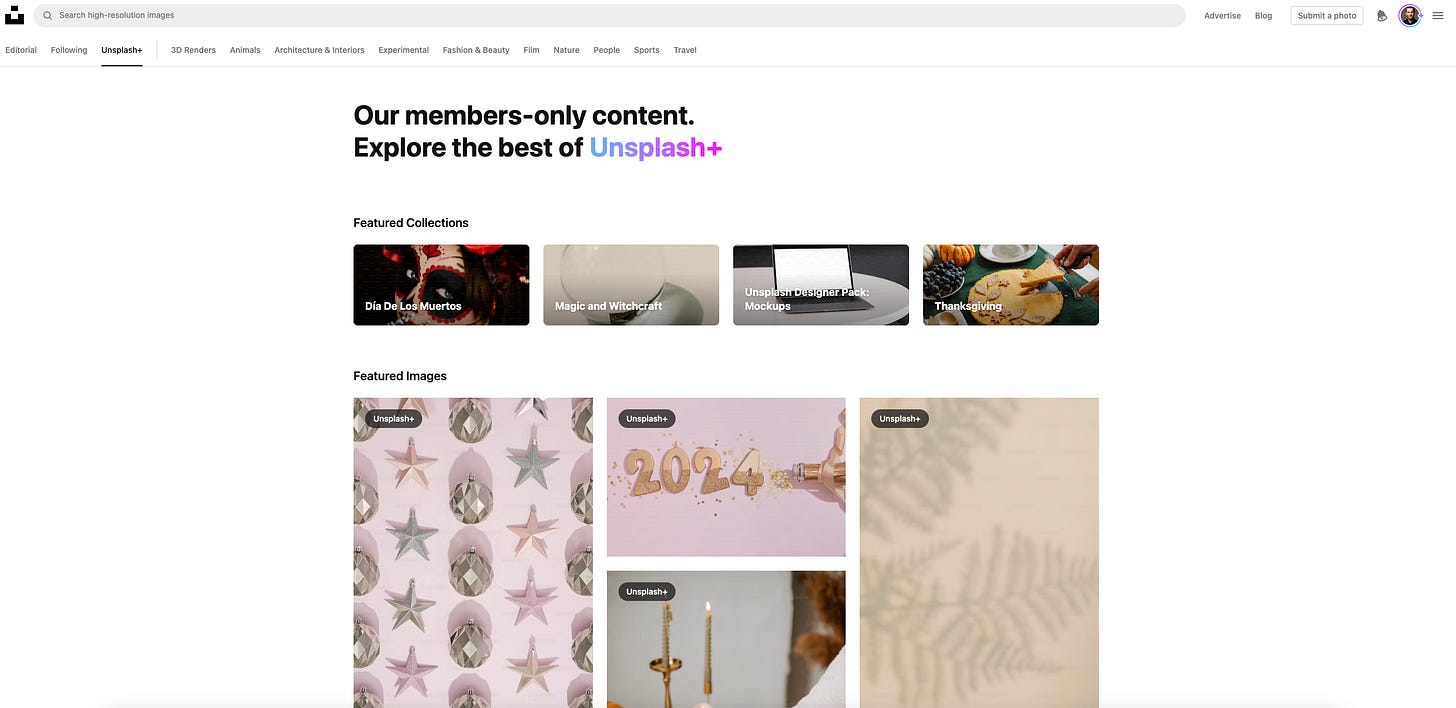Image resolution: width=1456 pixels, height=708 pixels.
Task: Click the Submit a photo button
Action: tap(1327, 16)
